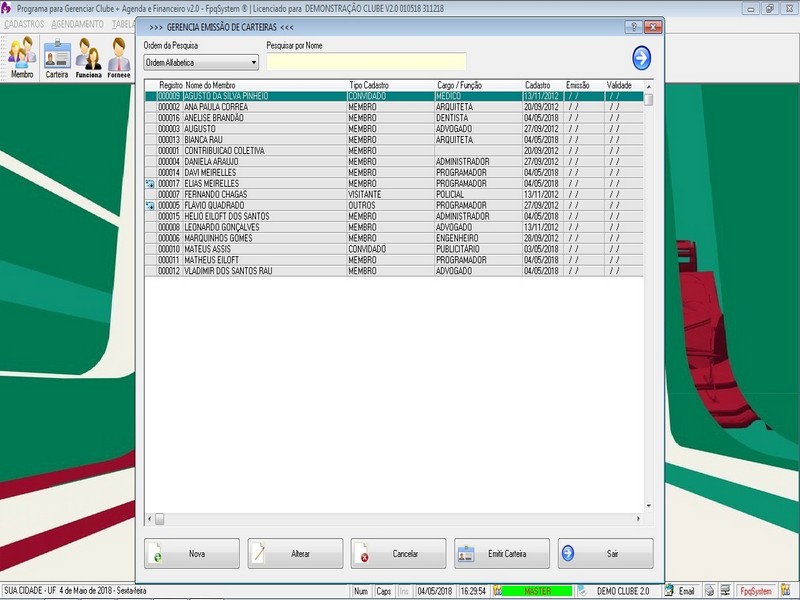
Task: Open the AGENDAMENTO menu
Action: (78, 23)
